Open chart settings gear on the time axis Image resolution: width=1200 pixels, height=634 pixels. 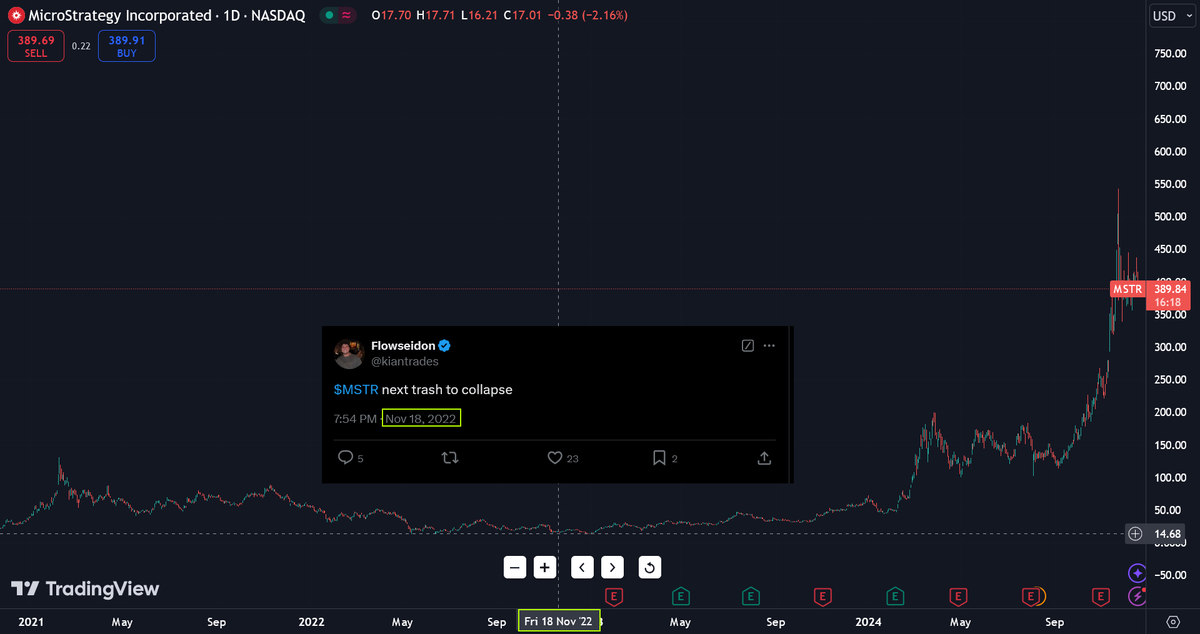point(1173,621)
